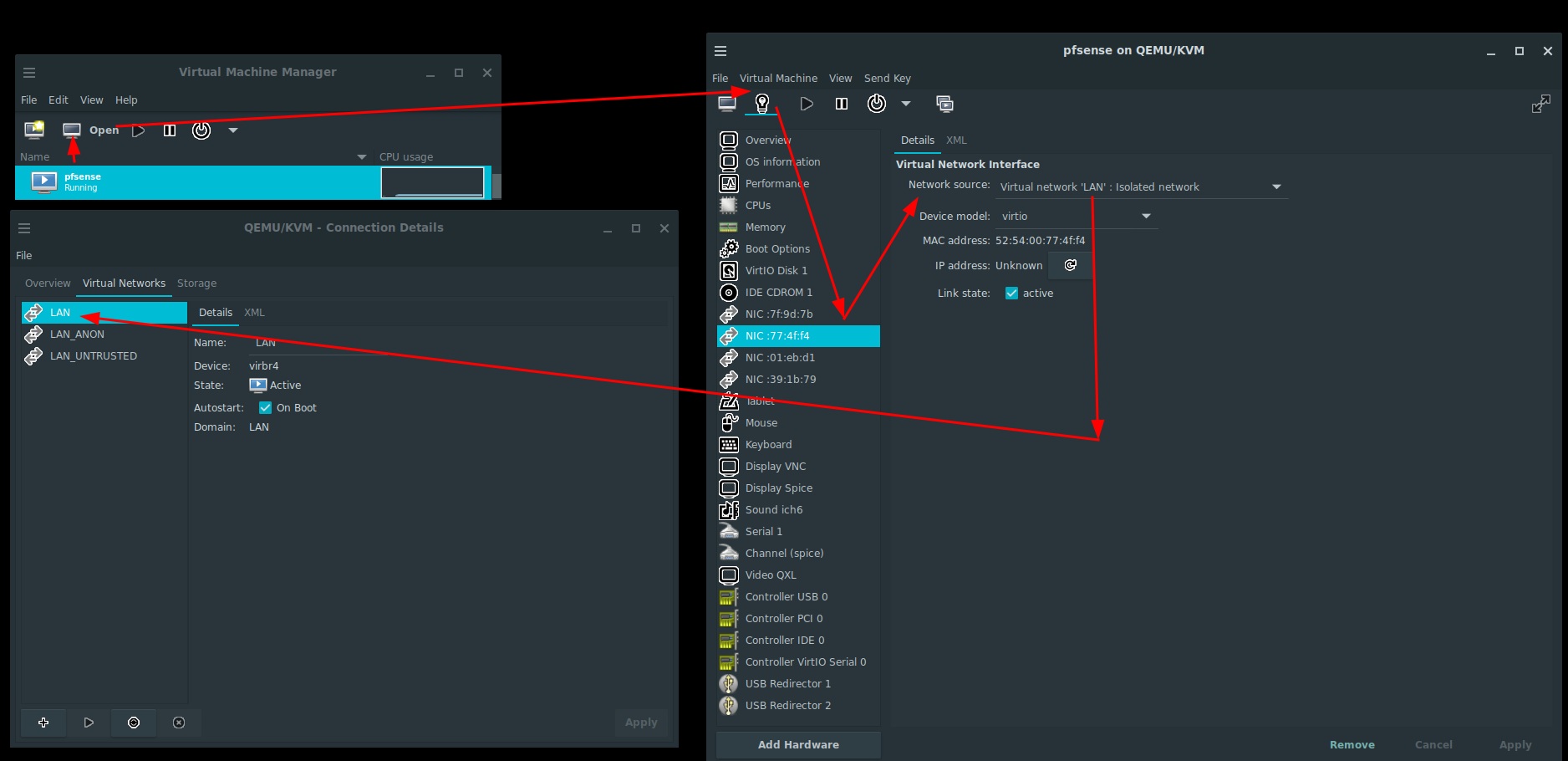Click the CPU usage graph for pfsense
This screenshot has height=761, width=1568.
432,182
